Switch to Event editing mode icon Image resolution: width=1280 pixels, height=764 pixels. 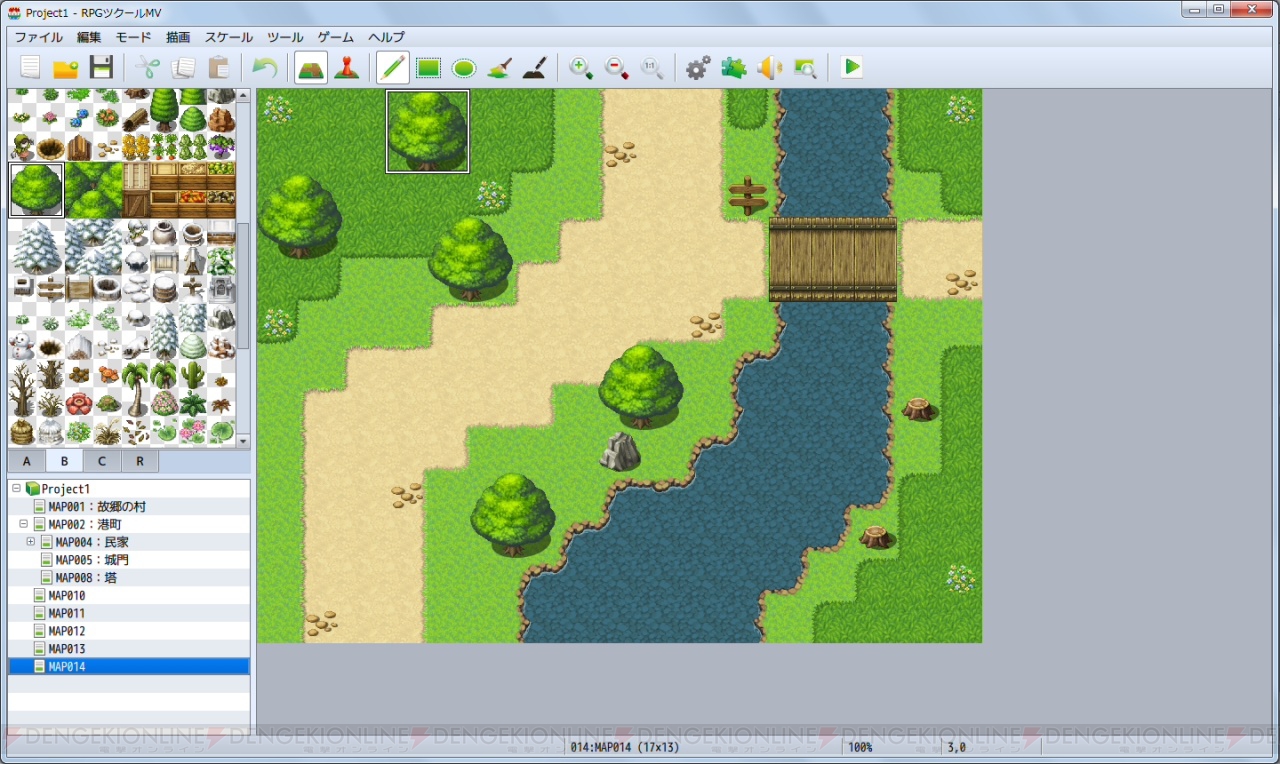point(347,67)
